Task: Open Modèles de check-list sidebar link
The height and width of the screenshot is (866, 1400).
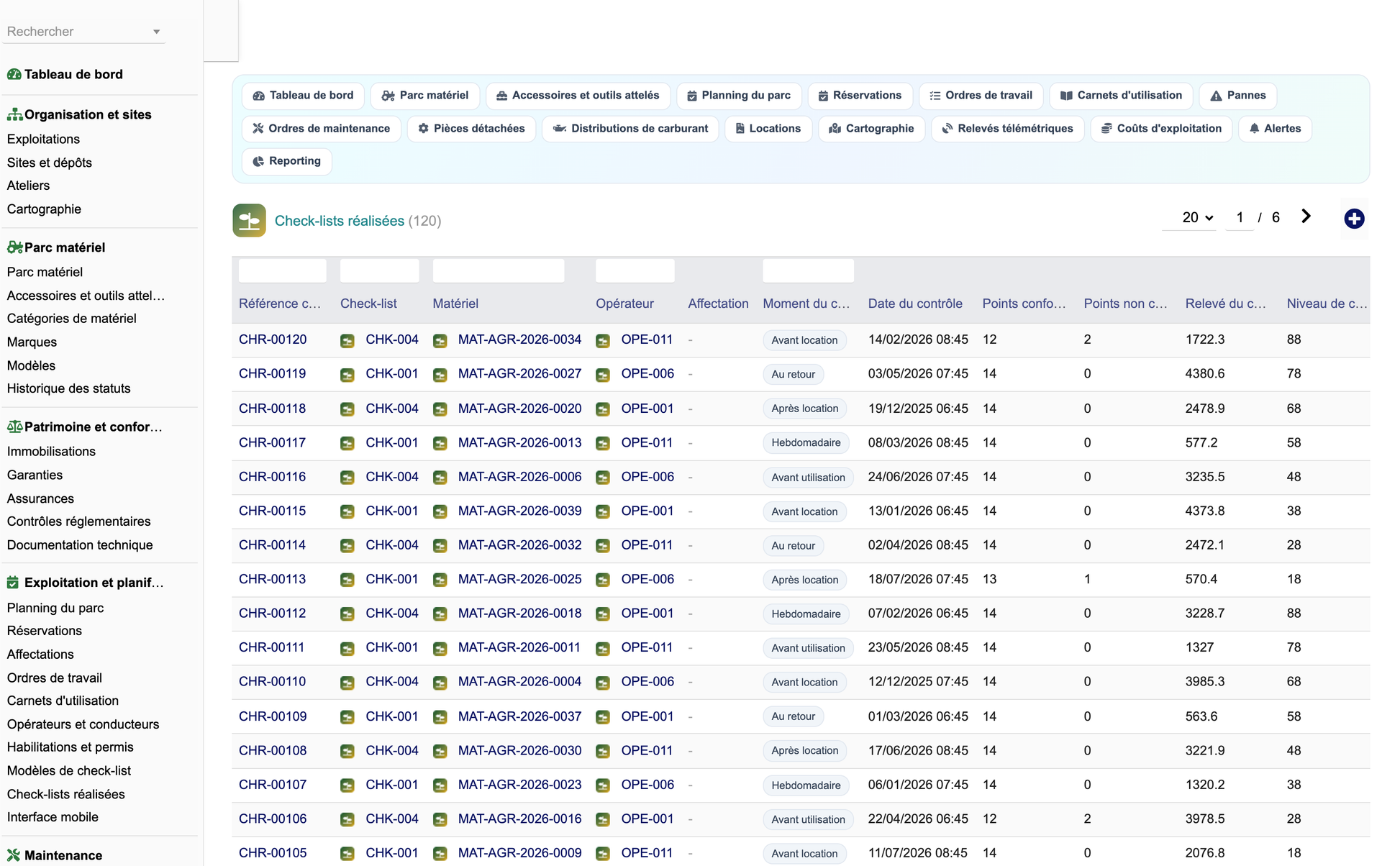Action: (x=69, y=770)
